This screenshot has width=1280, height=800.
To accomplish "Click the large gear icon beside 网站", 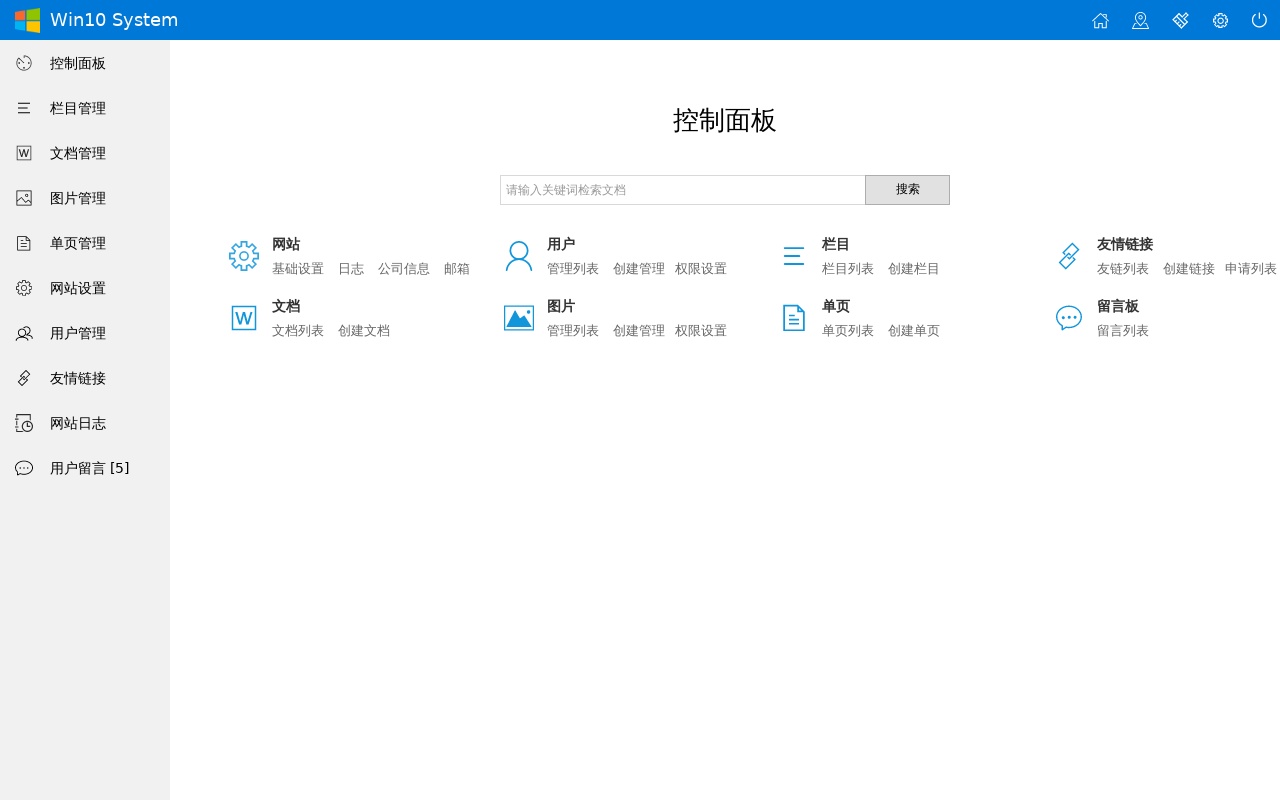I will point(244,256).
